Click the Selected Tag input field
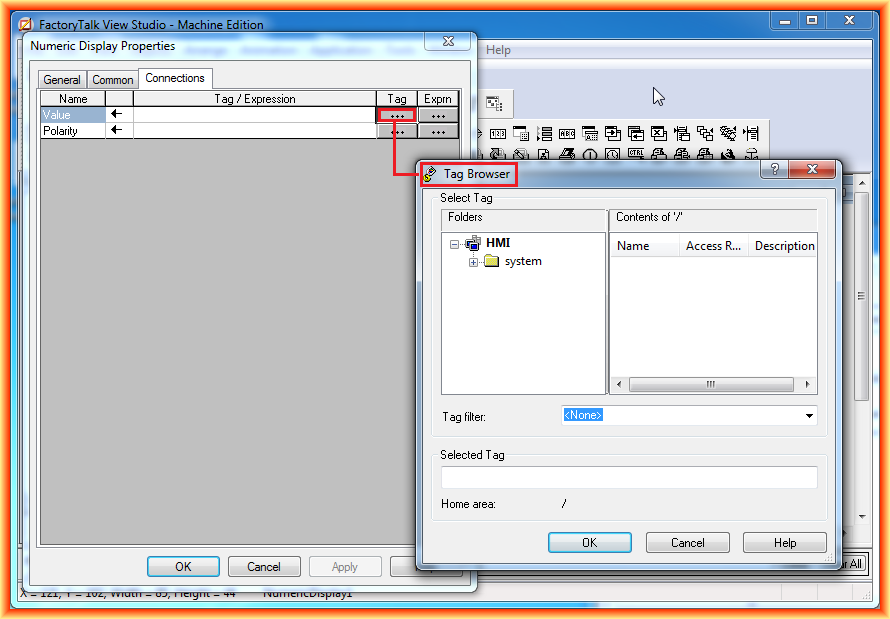Screen dimensions: 890x619 629,478
